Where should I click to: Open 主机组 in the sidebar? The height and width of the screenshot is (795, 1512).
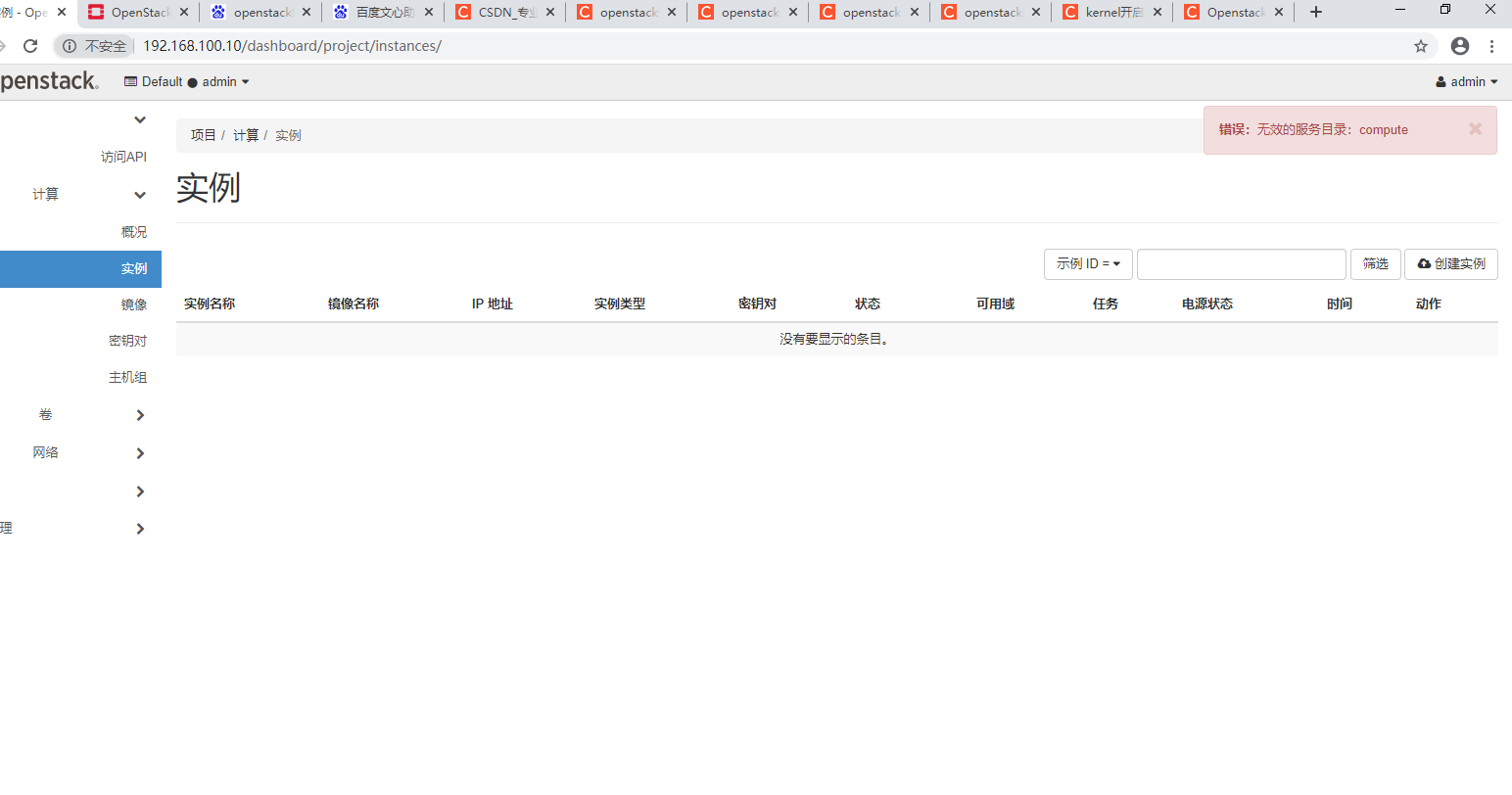[127, 377]
